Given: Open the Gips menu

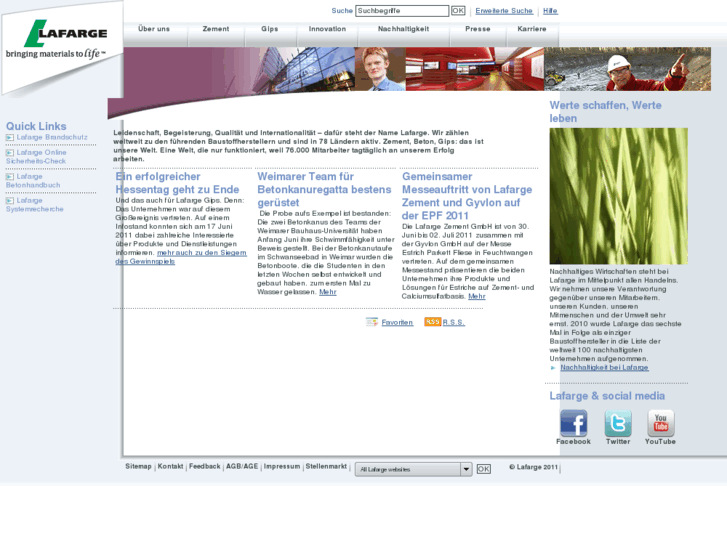Looking at the screenshot, I should (x=270, y=29).
